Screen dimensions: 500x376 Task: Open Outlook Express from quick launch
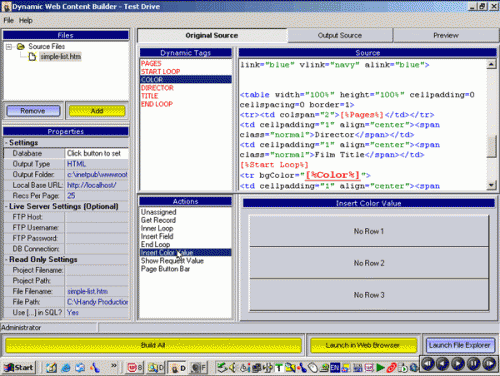point(80,368)
